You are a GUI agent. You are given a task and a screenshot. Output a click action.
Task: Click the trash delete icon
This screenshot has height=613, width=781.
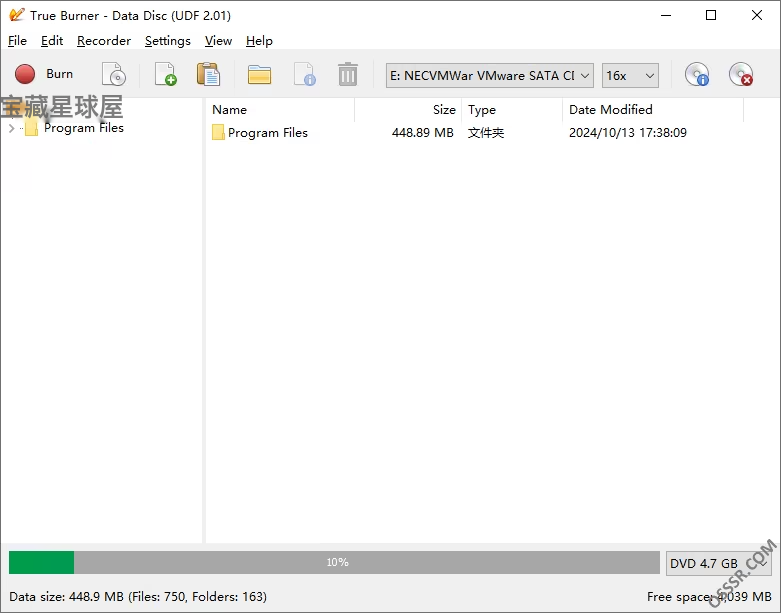tap(348, 75)
